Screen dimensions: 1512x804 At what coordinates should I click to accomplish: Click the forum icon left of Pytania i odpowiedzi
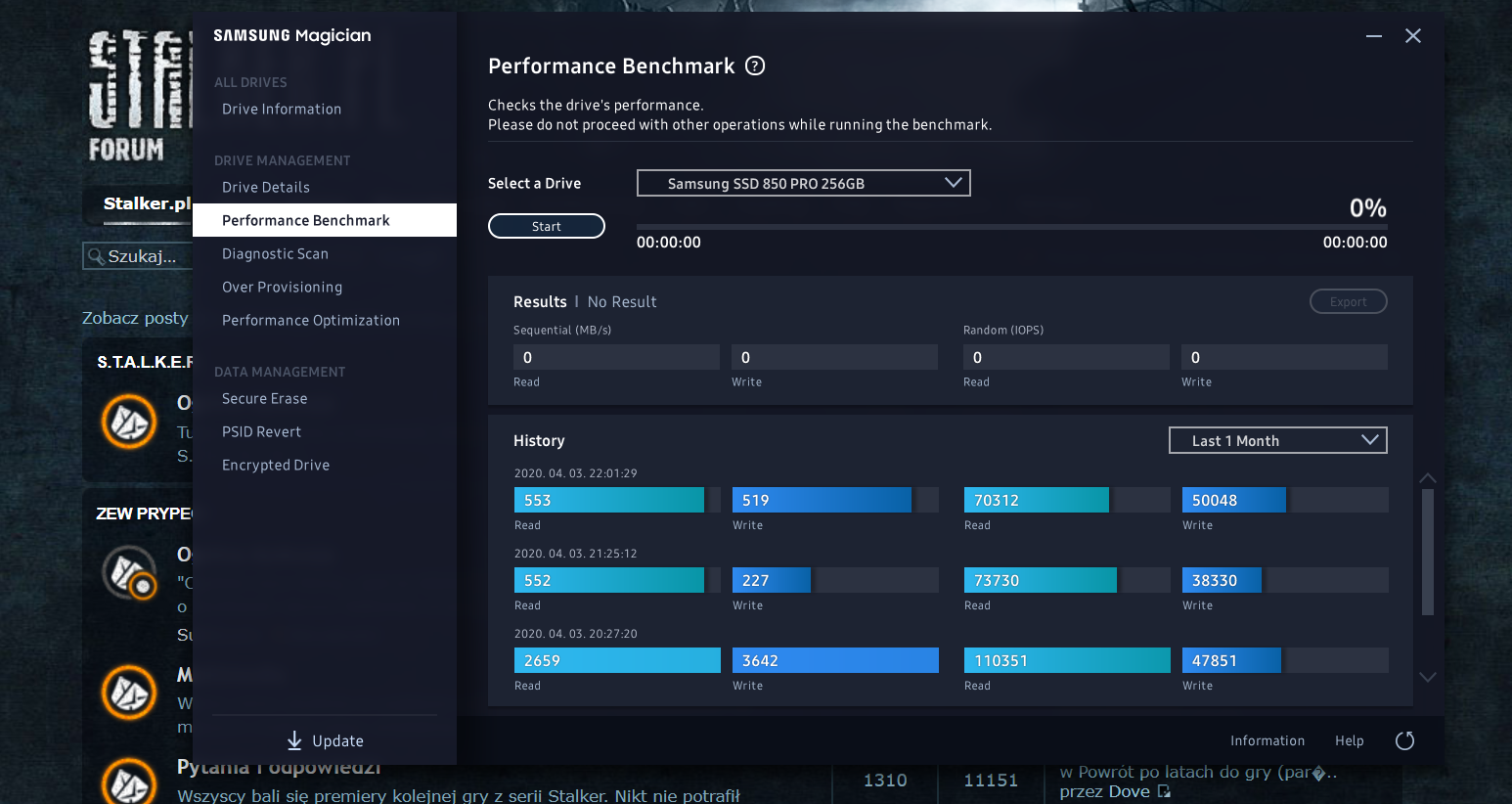tap(130, 782)
